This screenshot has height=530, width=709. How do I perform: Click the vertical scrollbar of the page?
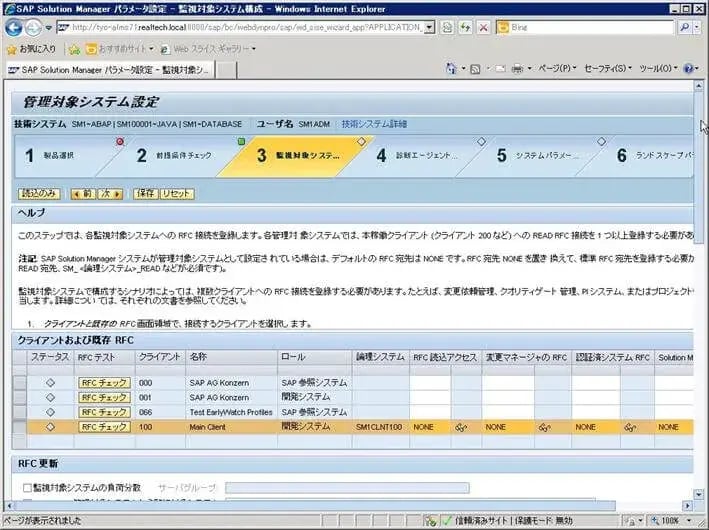(699, 300)
